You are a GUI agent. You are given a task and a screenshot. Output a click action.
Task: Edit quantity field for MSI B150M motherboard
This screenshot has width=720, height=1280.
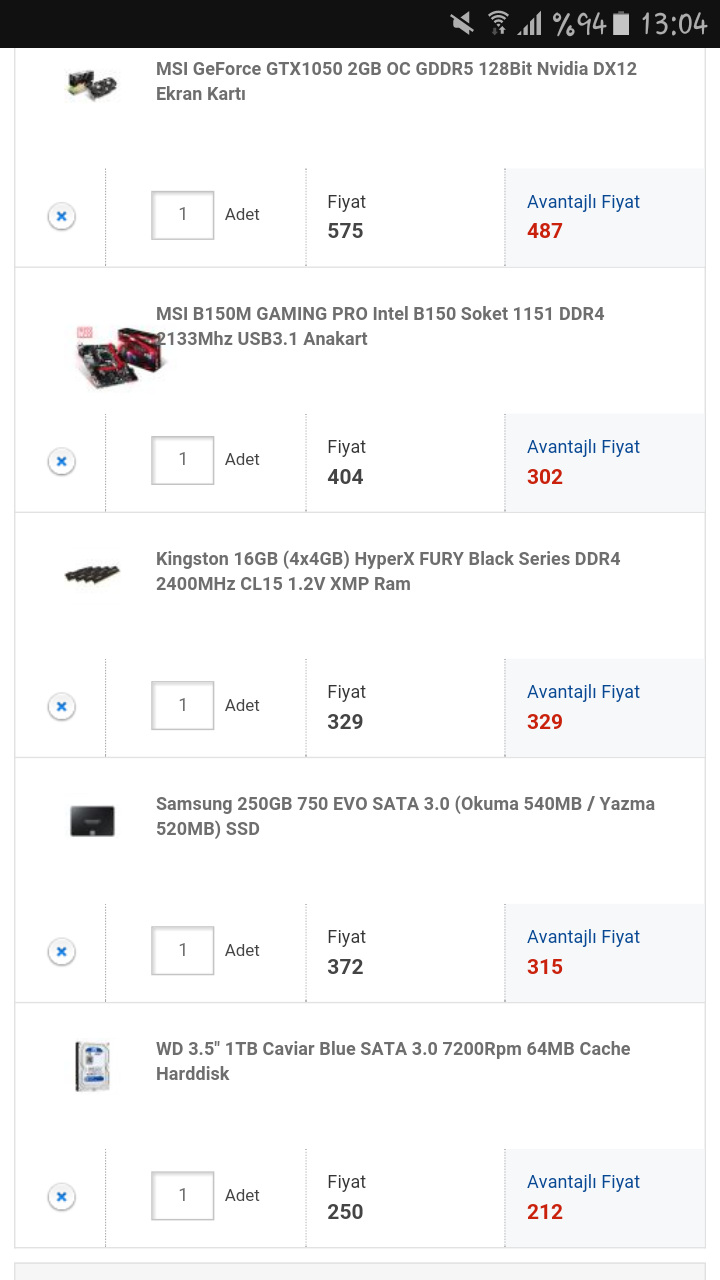click(183, 460)
